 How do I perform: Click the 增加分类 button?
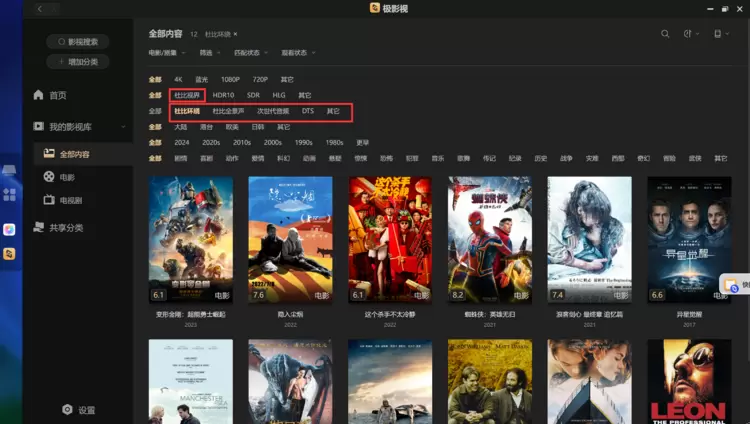click(77, 62)
